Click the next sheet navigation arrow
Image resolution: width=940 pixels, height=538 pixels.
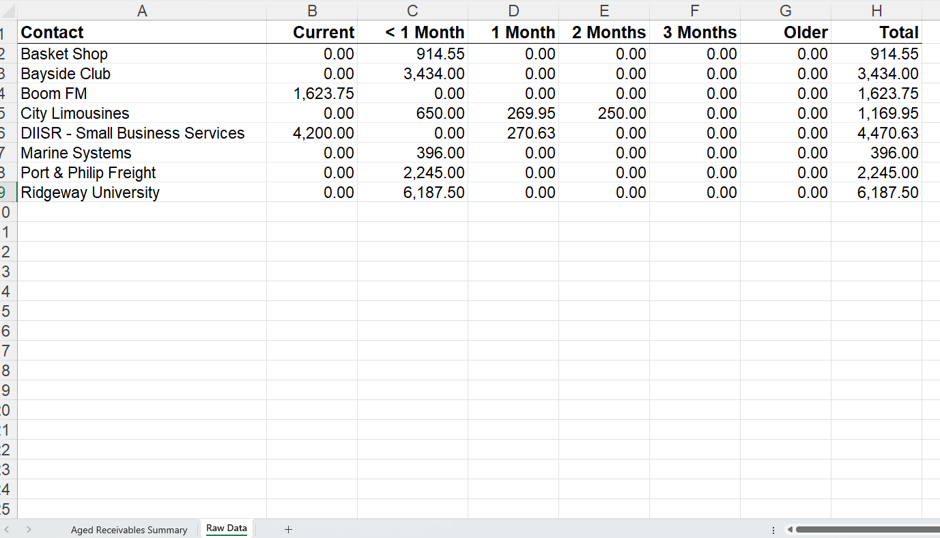28,530
